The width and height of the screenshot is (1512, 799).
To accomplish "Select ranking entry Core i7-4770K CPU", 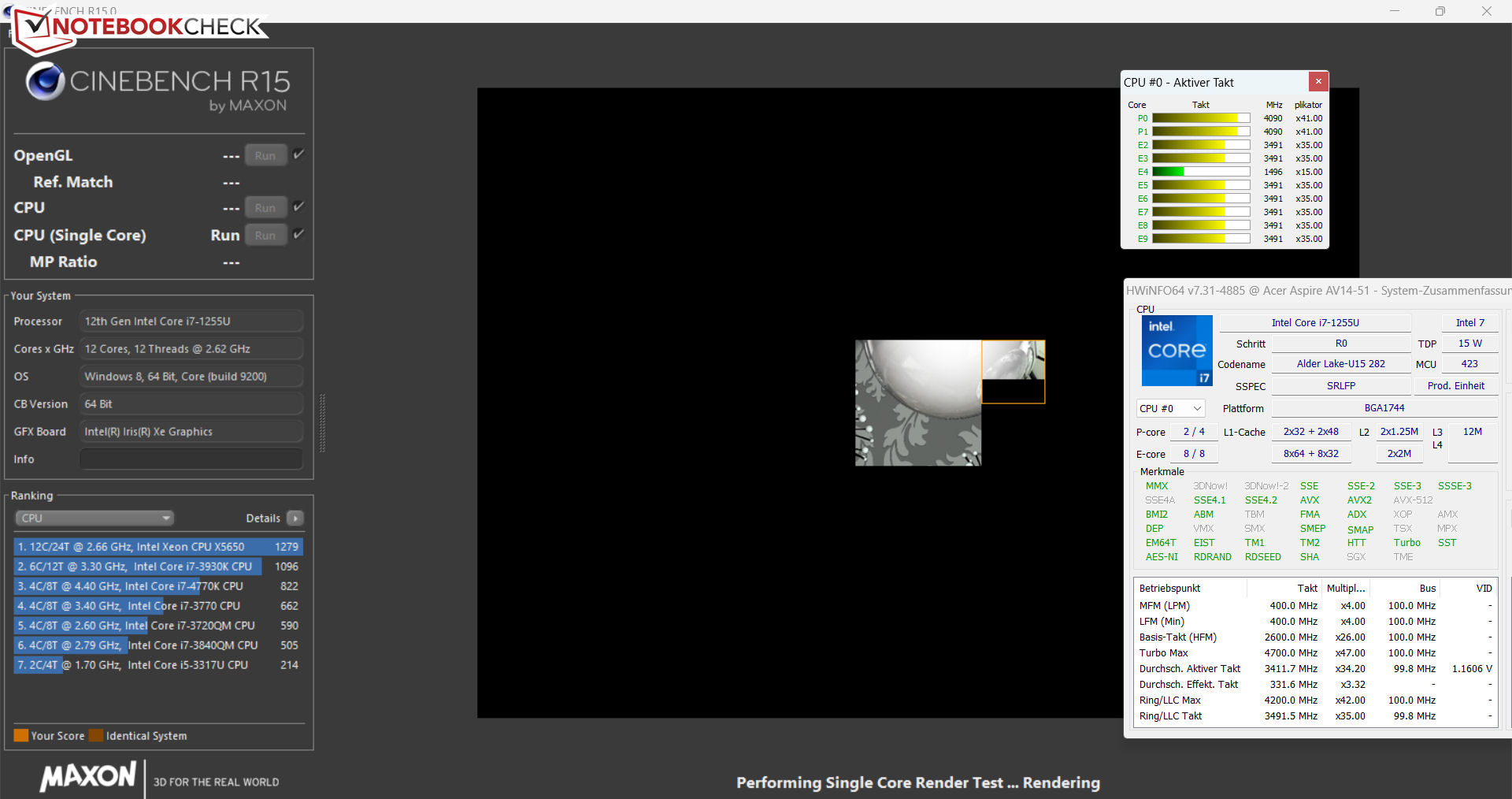I will coord(158,585).
